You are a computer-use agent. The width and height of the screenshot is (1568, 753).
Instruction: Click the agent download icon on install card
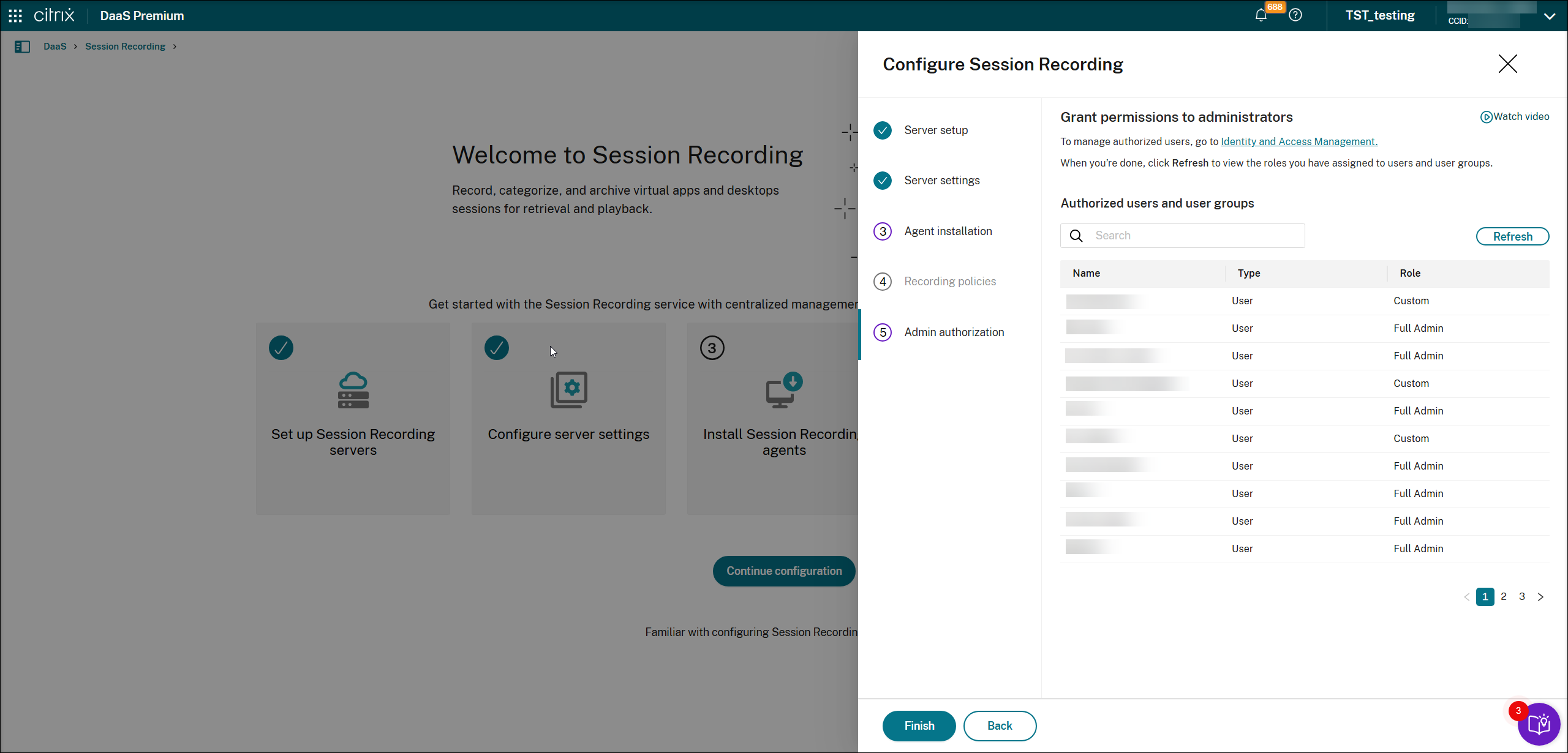pos(784,390)
